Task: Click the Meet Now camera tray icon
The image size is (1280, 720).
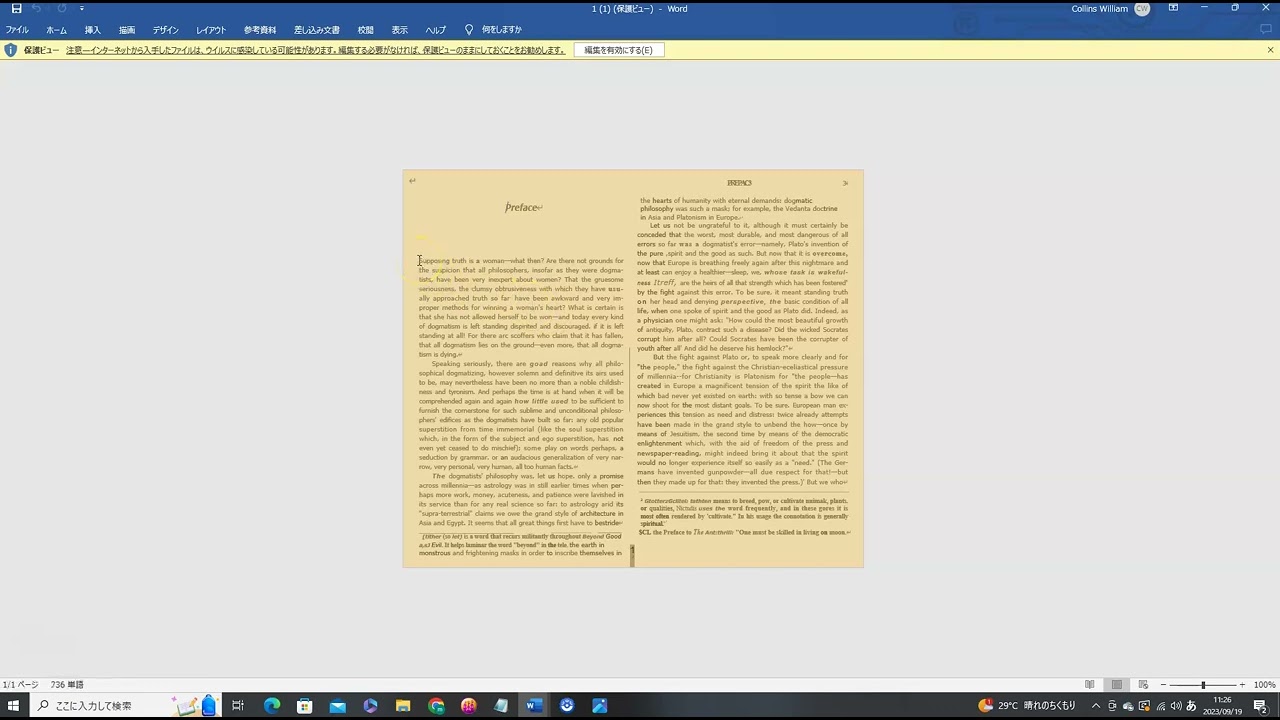Action: pyautogui.click(x=1111, y=706)
